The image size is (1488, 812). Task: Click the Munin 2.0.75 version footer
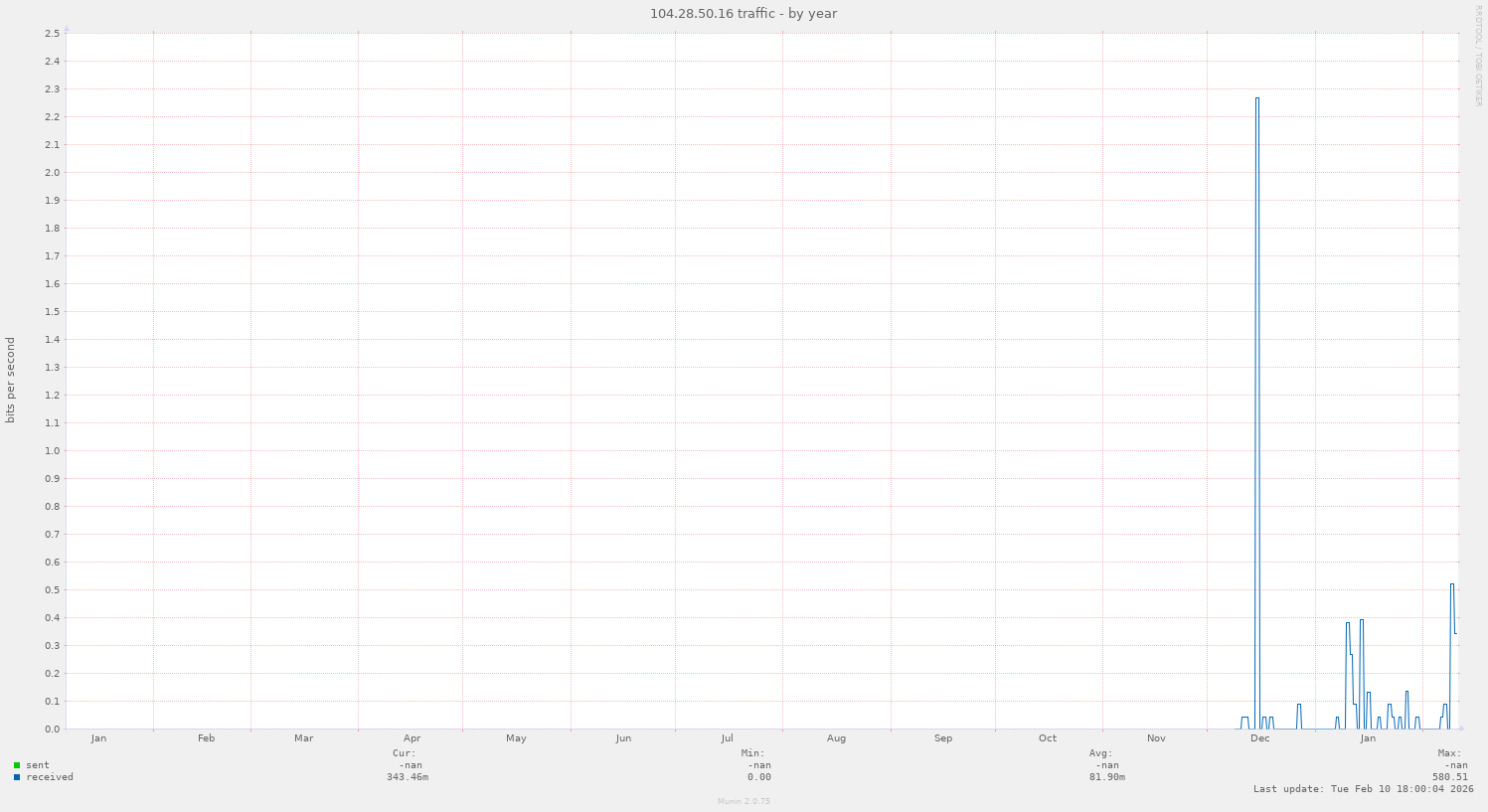pyautogui.click(x=744, y=801)
